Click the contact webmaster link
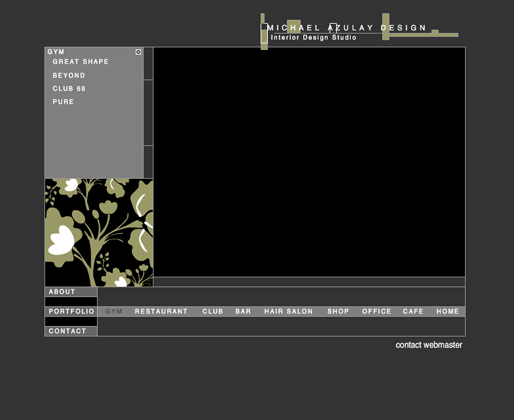This screenshot has height=420, width=514. [429, 345]
